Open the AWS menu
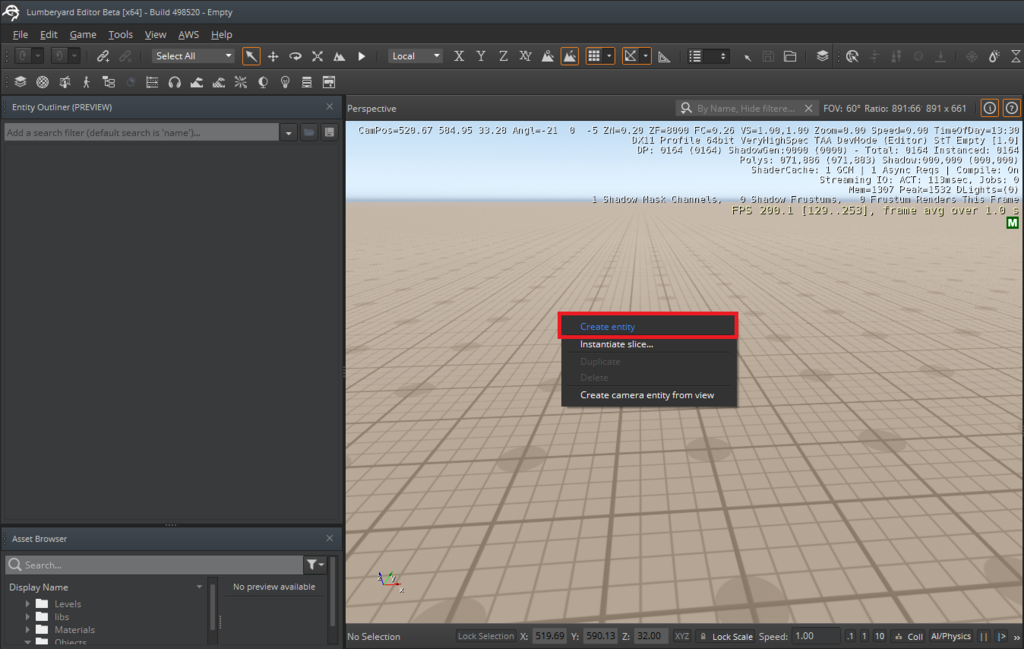The height and width of the screenshot is (649, 1024). pos(189,35)
